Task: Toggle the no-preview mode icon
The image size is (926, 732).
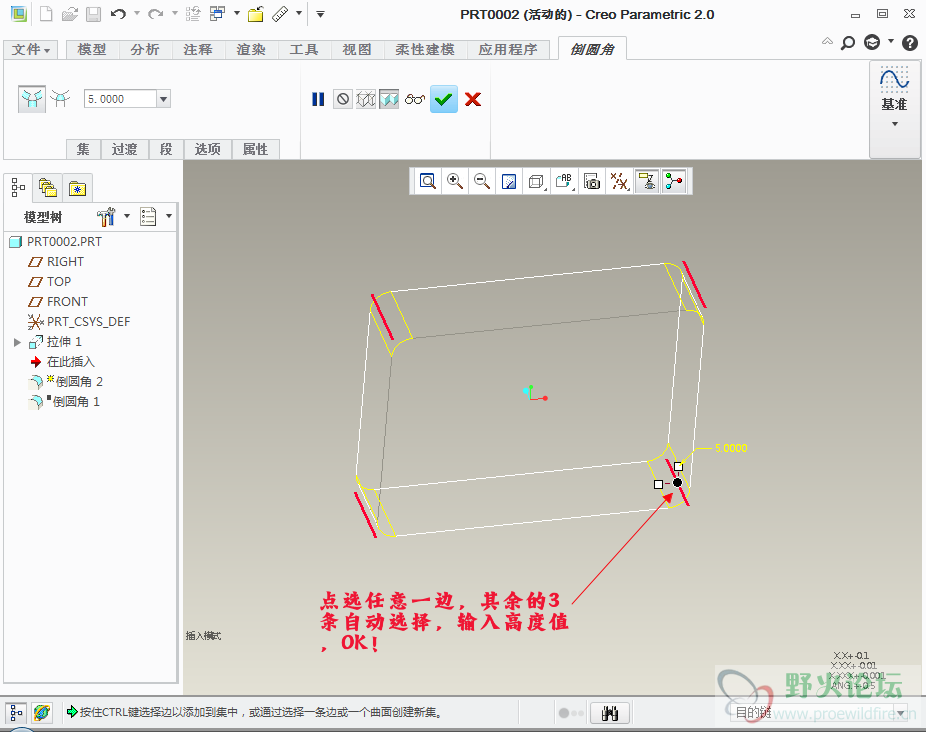Action: (x=343, y=99)
